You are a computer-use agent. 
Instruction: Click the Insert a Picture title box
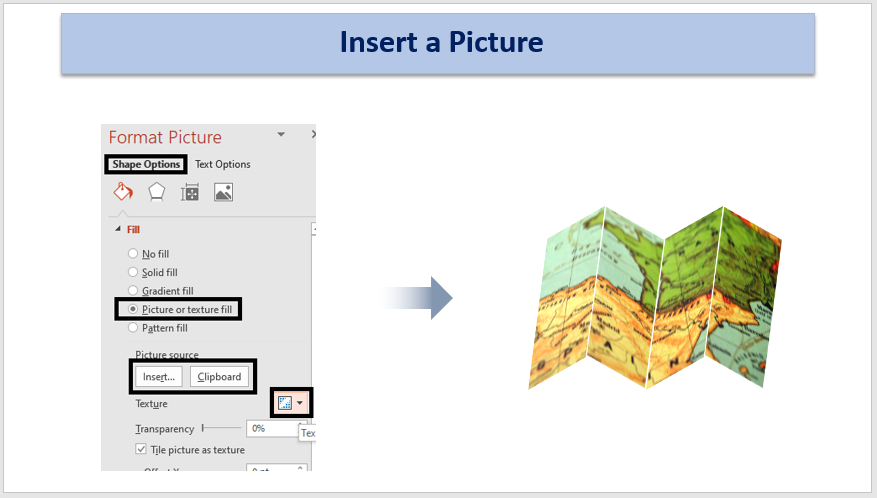tap(438, 44)
